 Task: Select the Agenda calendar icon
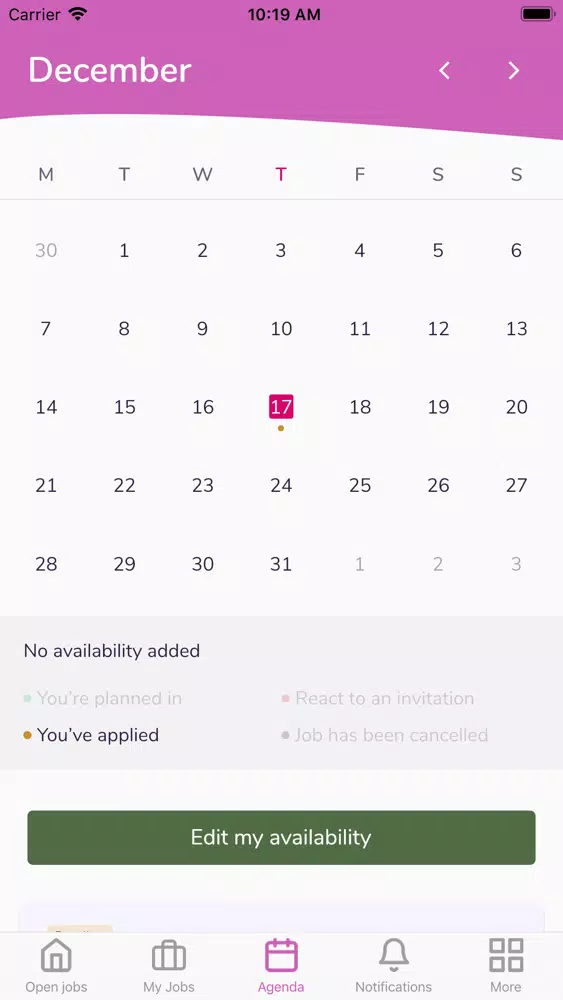[x=281, y=955]
